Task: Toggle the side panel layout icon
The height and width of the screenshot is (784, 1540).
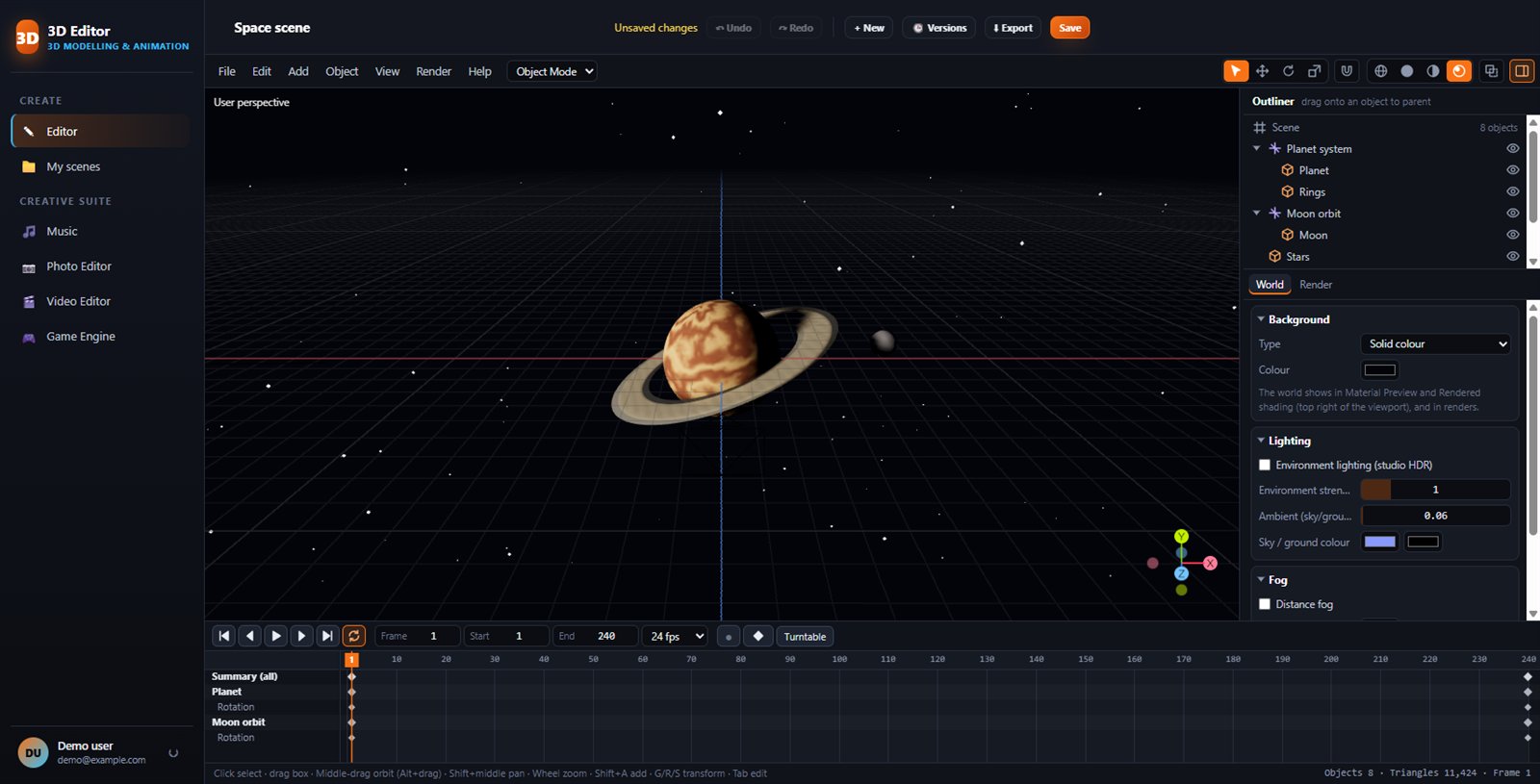Action: coord(1522,71)
